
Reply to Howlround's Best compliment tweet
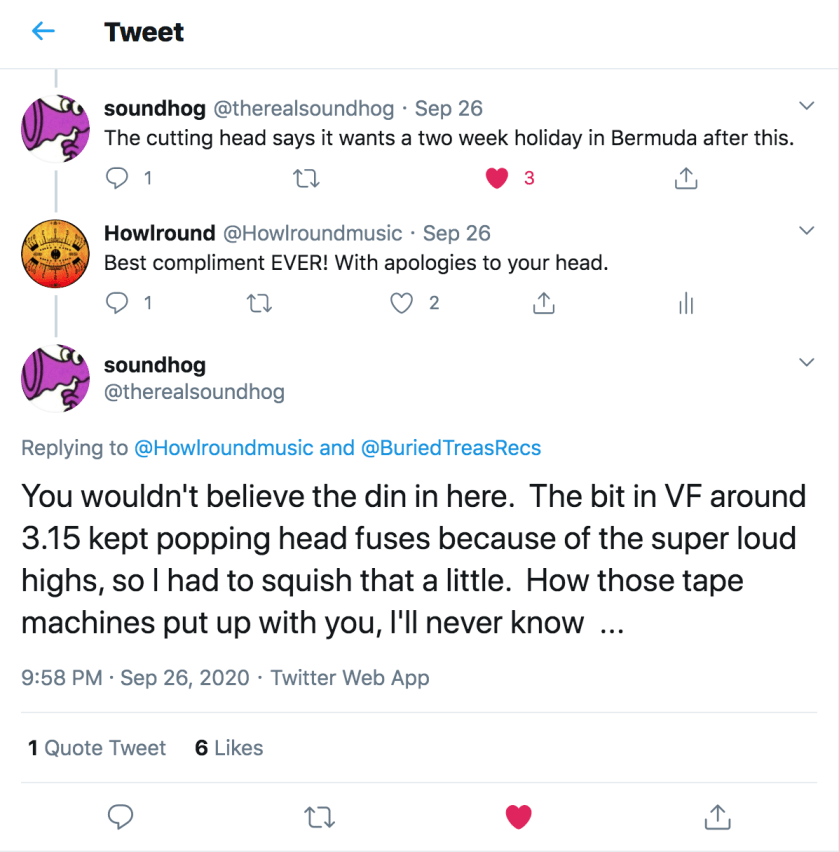point(120,303)
